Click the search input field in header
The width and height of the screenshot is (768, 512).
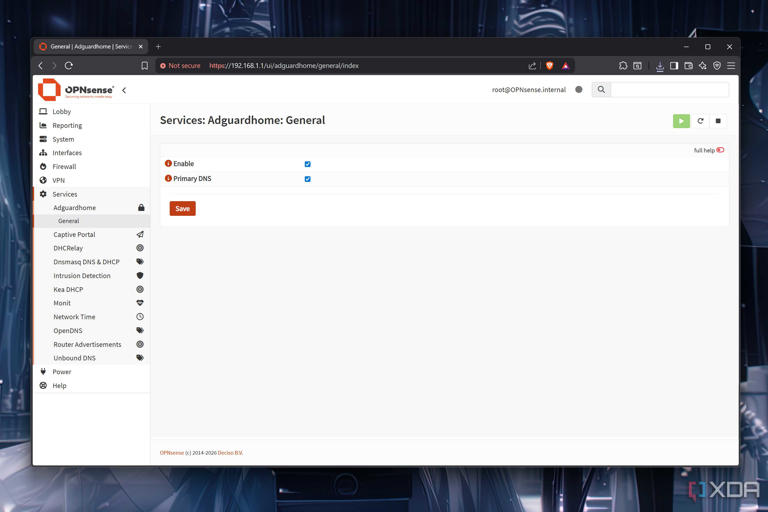[x=669, y=90]
